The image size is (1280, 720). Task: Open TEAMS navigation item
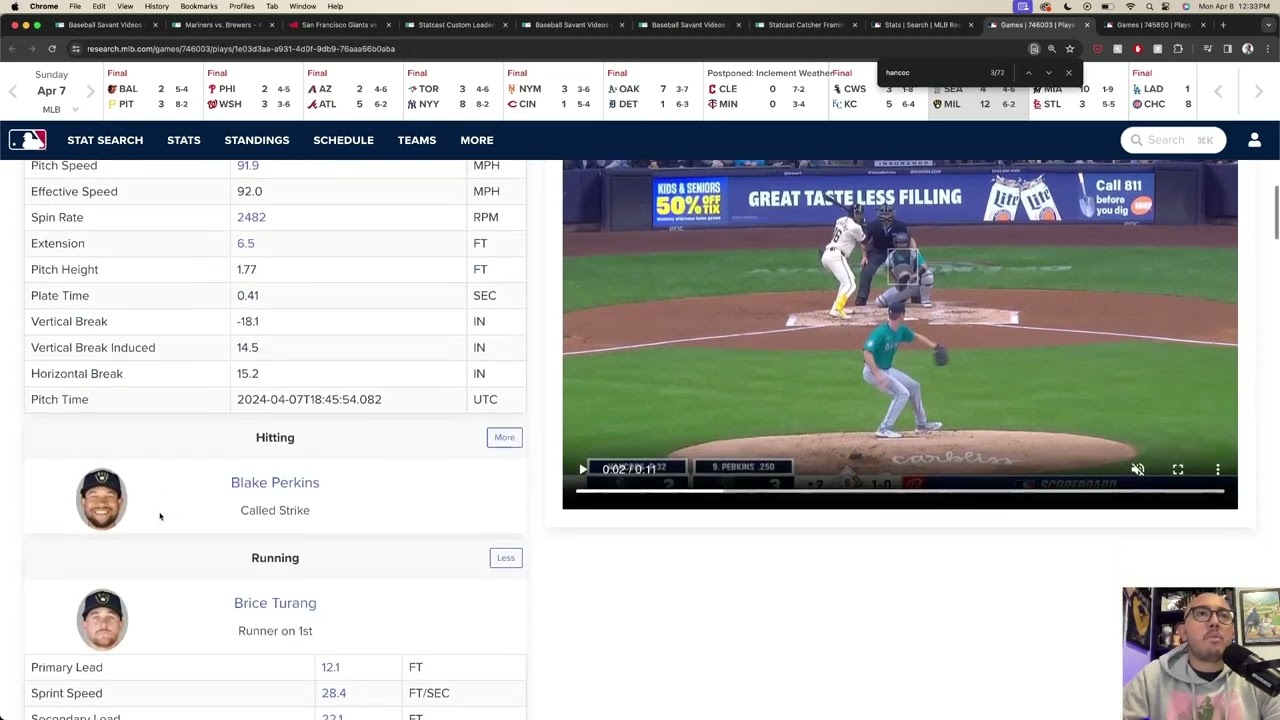point(417,140)
